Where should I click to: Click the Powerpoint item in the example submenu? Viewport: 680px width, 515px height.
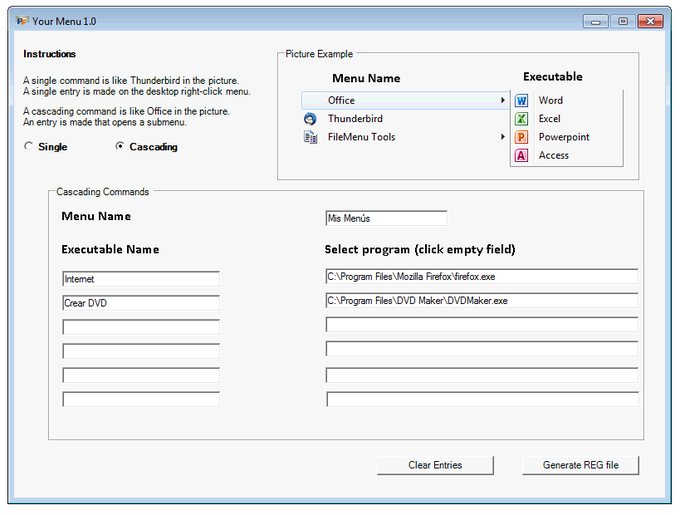[x=564, y=137]
